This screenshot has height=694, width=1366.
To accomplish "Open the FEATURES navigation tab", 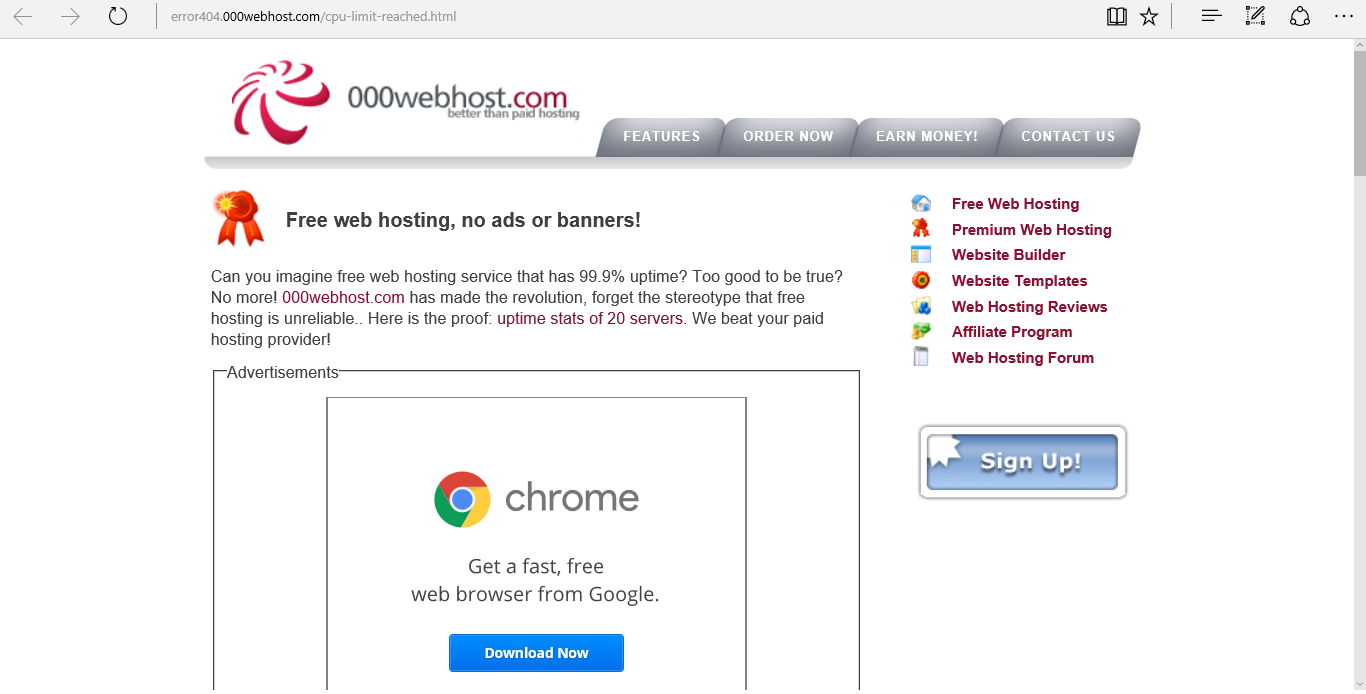I will coord(662,137).
